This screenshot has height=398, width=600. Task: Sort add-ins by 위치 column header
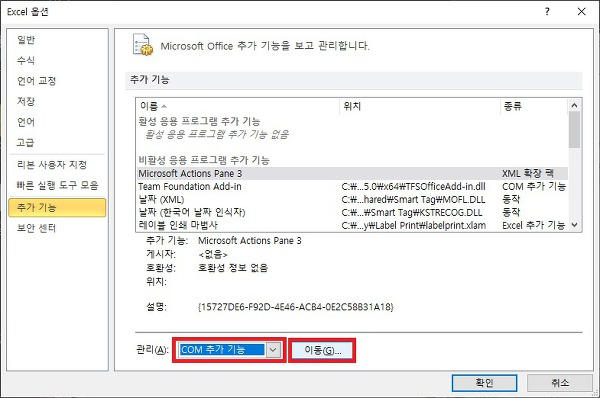click(419, 106)
